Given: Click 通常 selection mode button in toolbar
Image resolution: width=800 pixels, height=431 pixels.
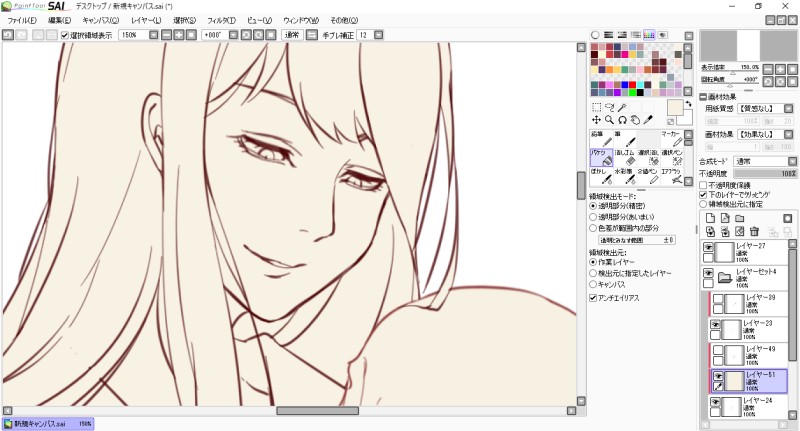Looking at the screenshot, I should (x=292, y=35).
